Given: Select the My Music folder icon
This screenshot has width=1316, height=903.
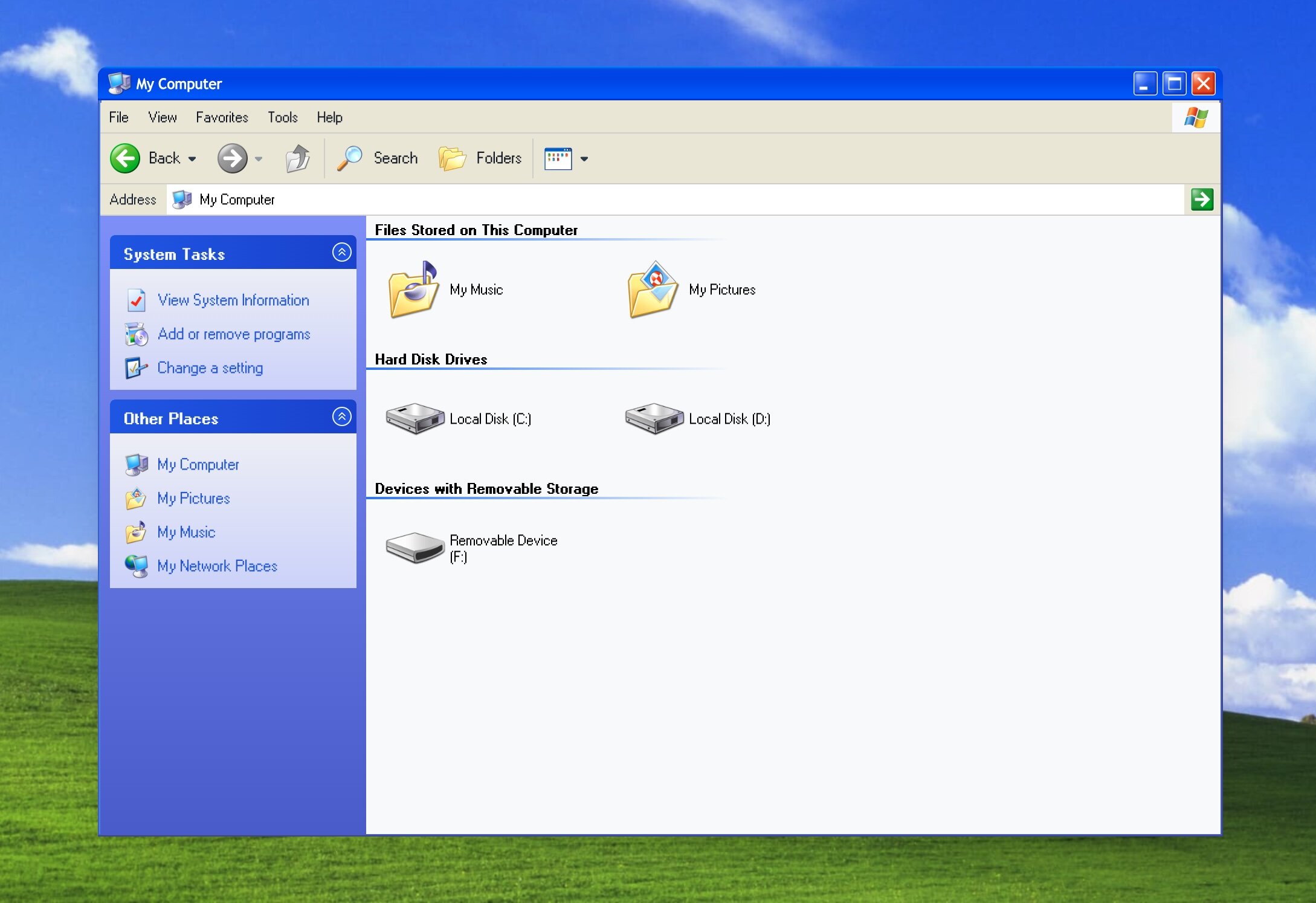Looking at the screenshot, I should (x=413, y=290).
